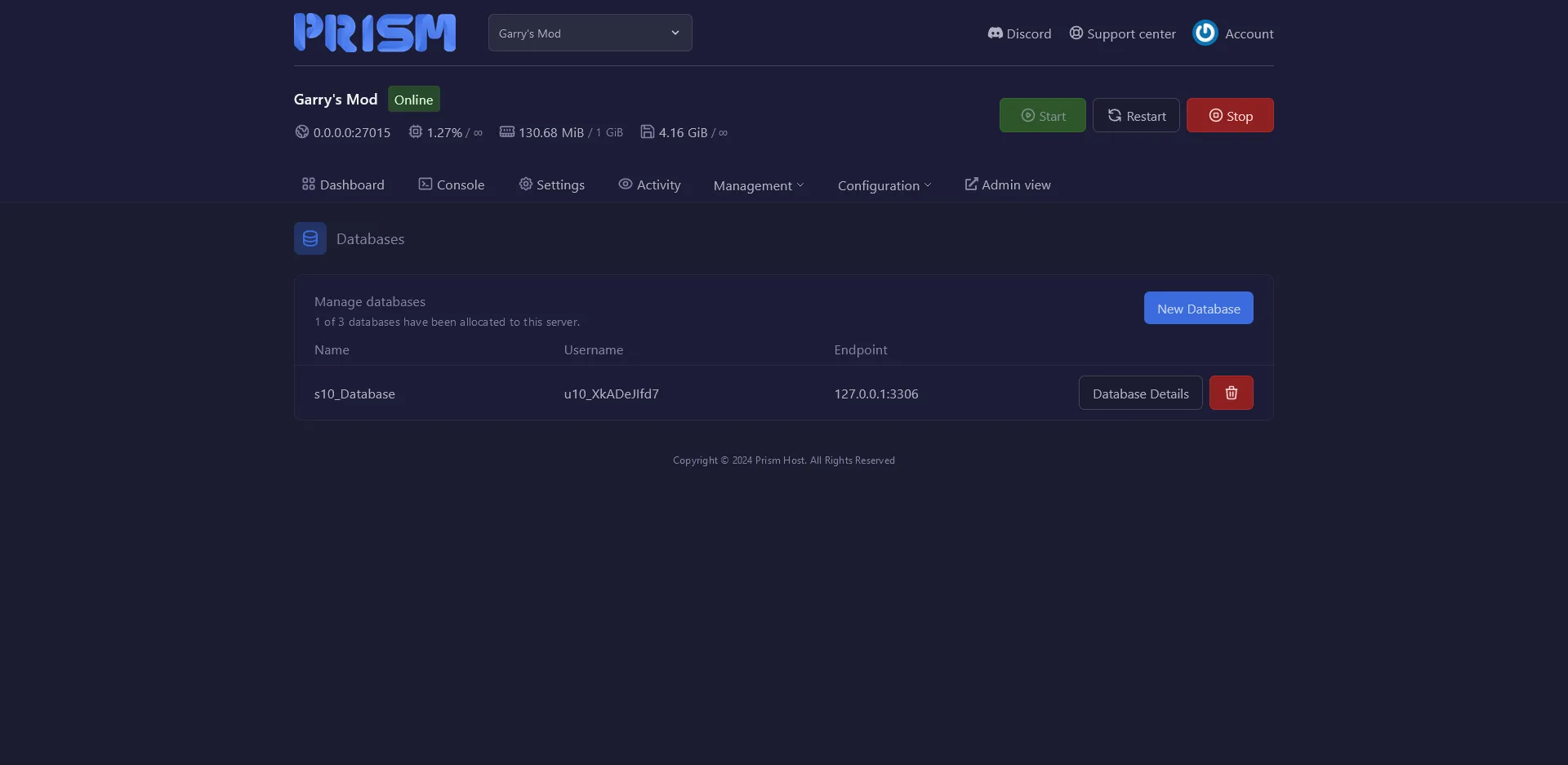
Task: Switch to the Settings tab
Action: 552,185
